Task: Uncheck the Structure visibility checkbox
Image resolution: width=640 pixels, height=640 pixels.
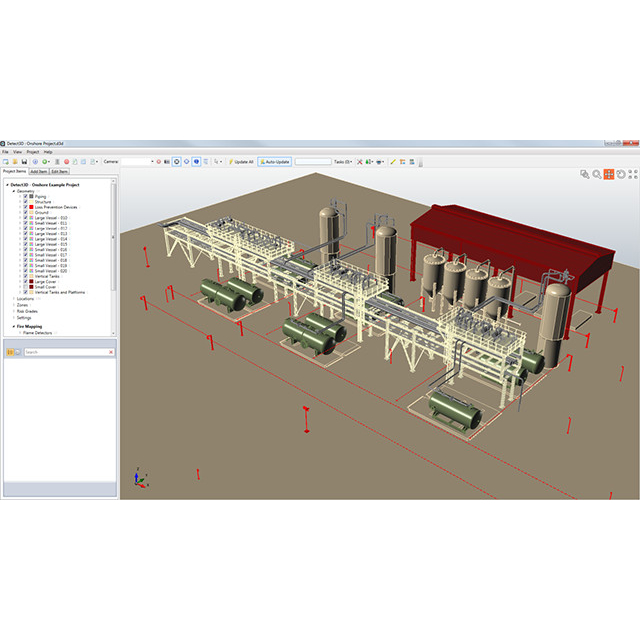Action: point(25,202)
